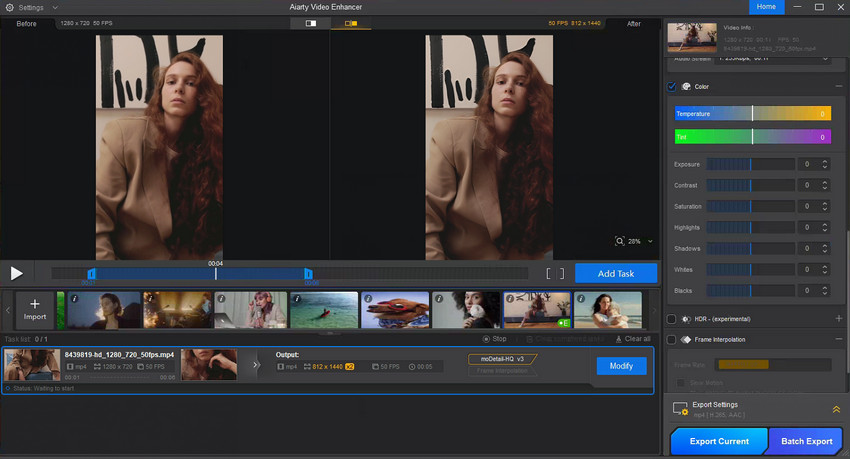Image resolution: width=850 pixels, height=459 pixels.
Task: Click the bracket trim range icon
Action: 555,274
